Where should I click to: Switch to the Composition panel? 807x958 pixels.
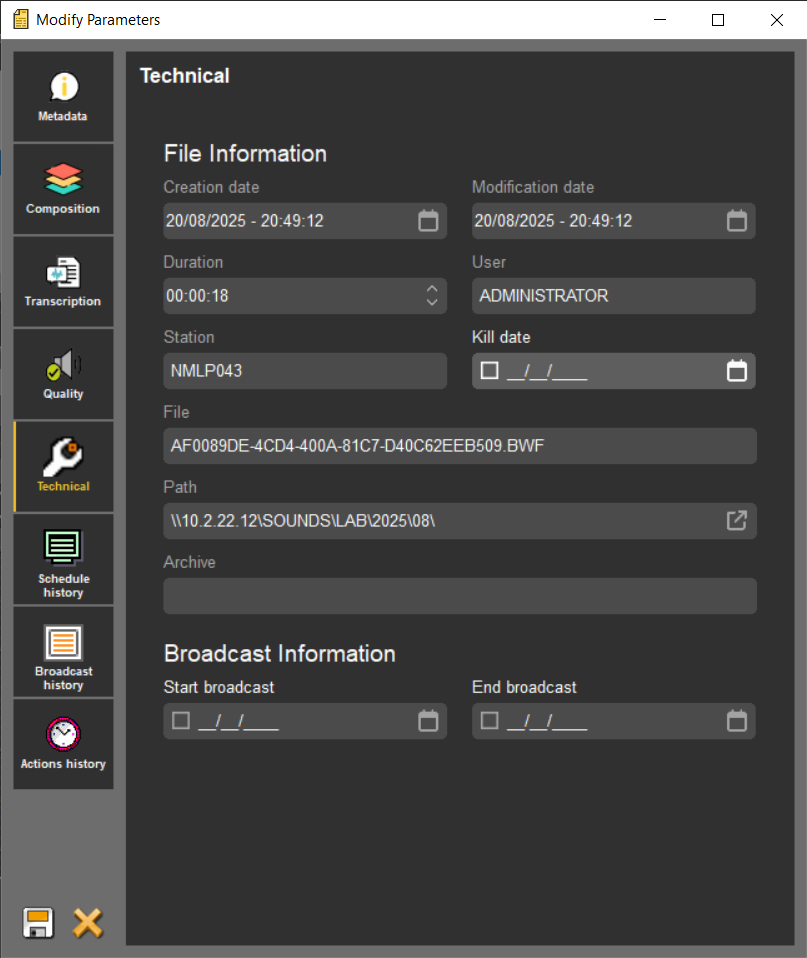[63, 189]
